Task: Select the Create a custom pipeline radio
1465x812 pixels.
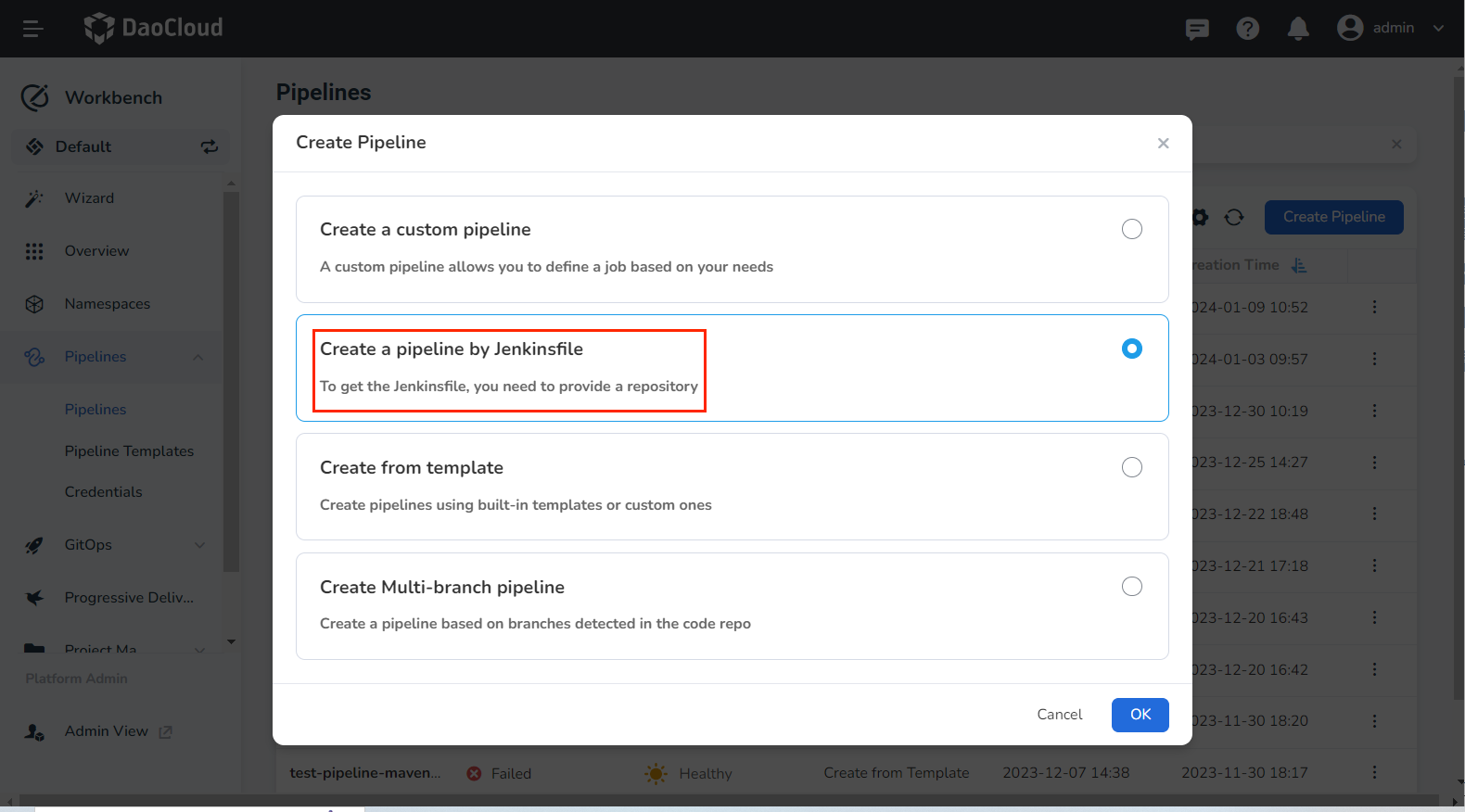Action: pos(1131,229)
